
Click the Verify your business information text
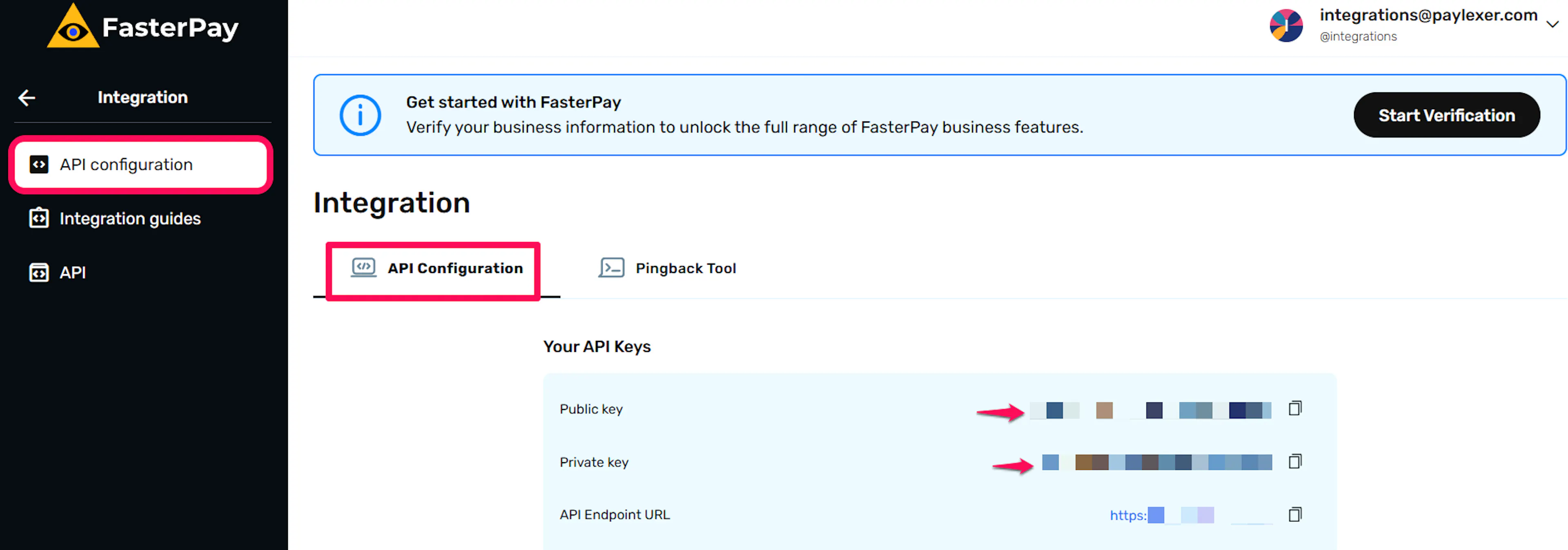(744, 127)
